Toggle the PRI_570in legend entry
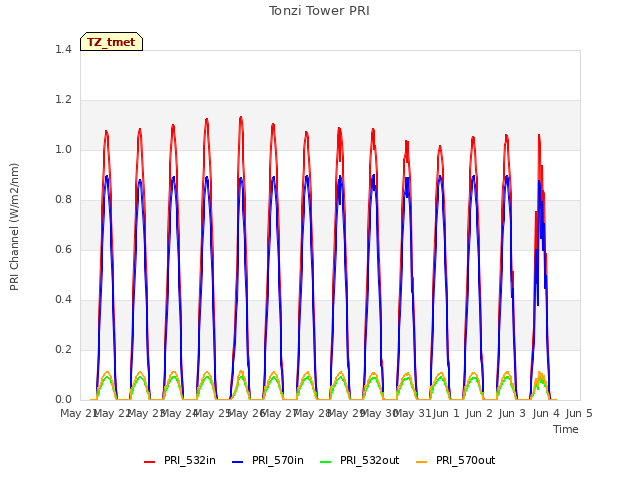The height and width of the screenshot is (480, 640). (268, 461)
